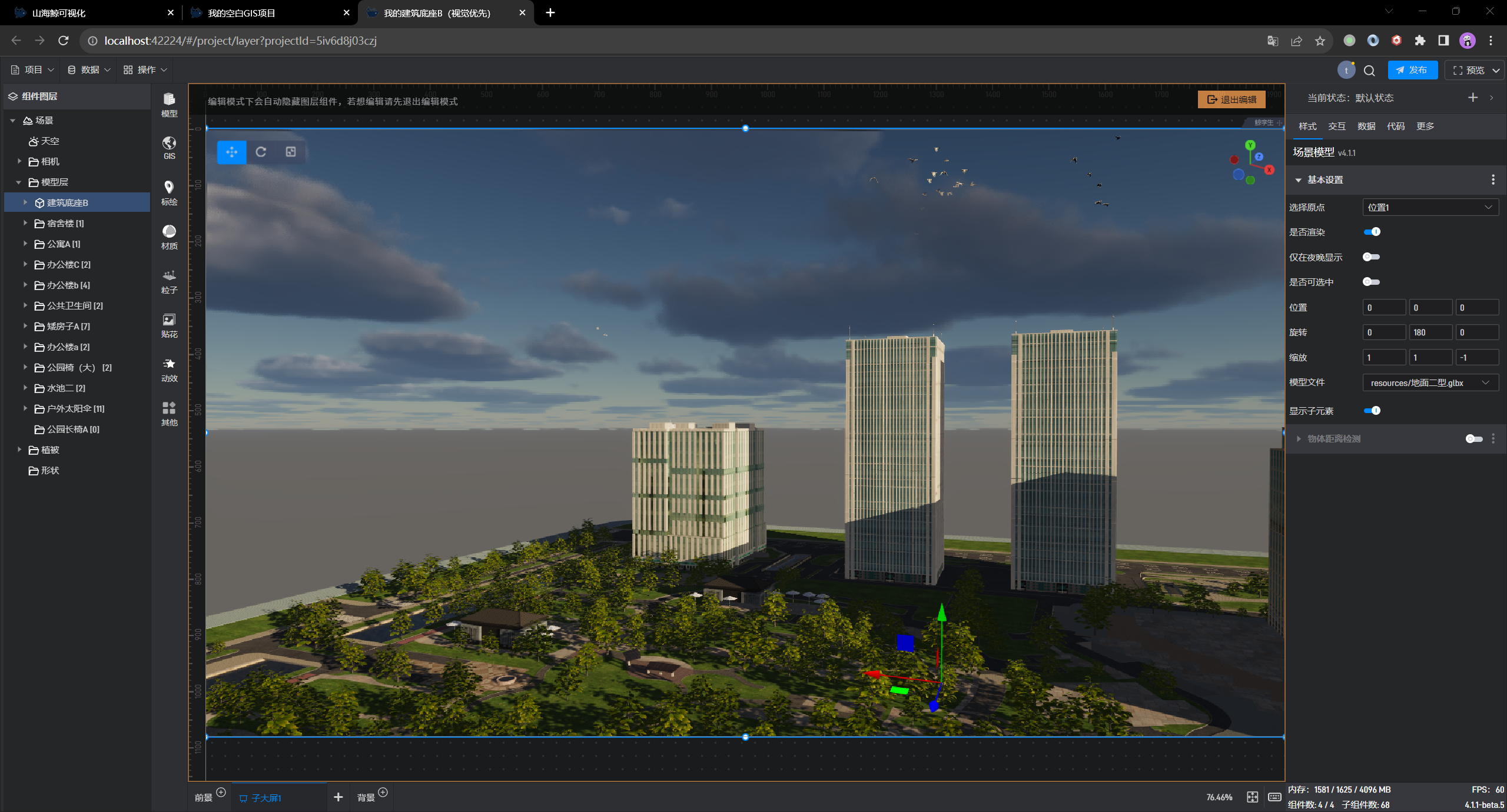This screenshot has height=812, width=1507.
Task: Click the search magnifier icon in top bar
Action: [x=1369, y=71]
